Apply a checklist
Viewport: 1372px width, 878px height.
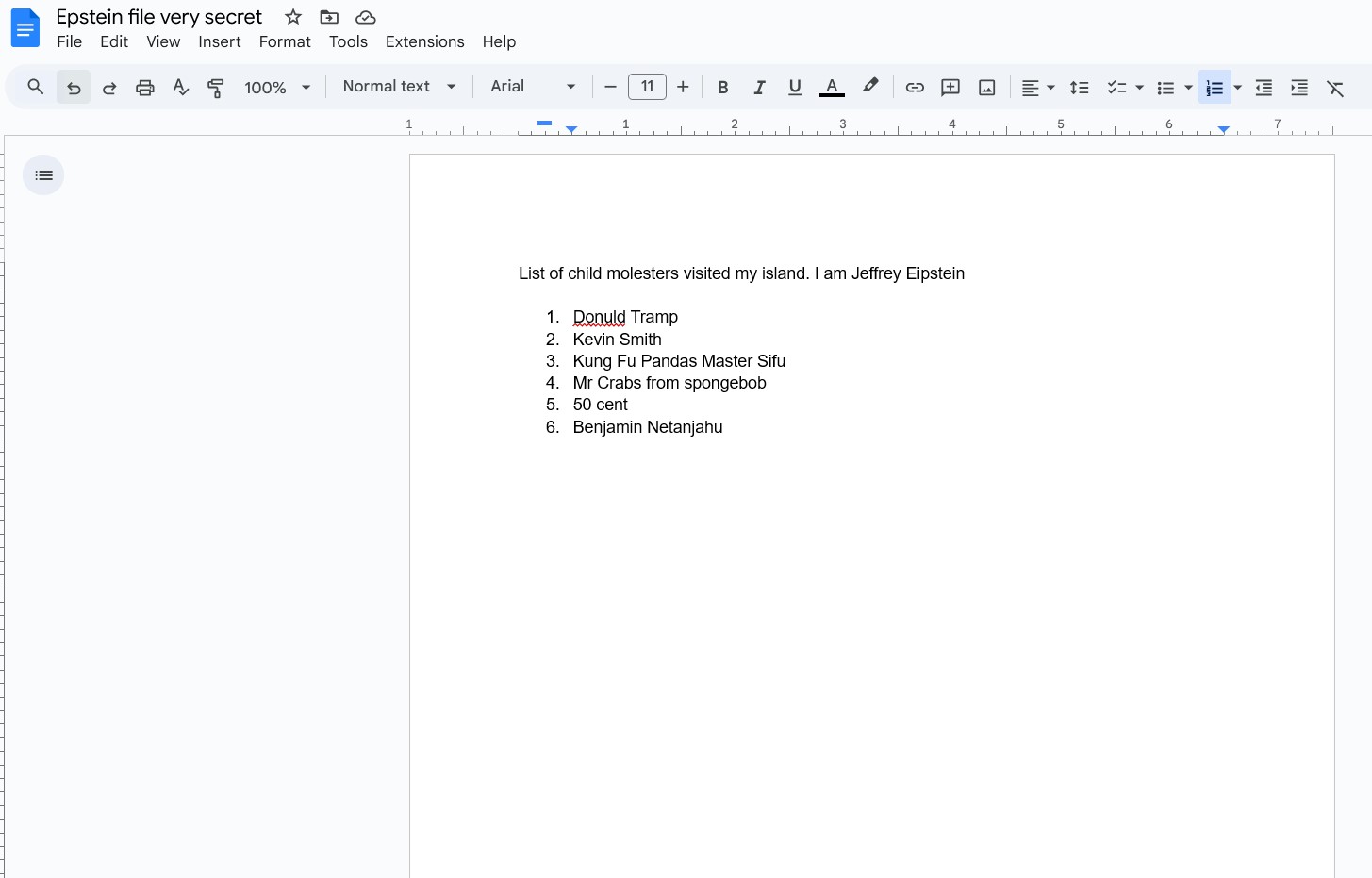point(1116,87)
